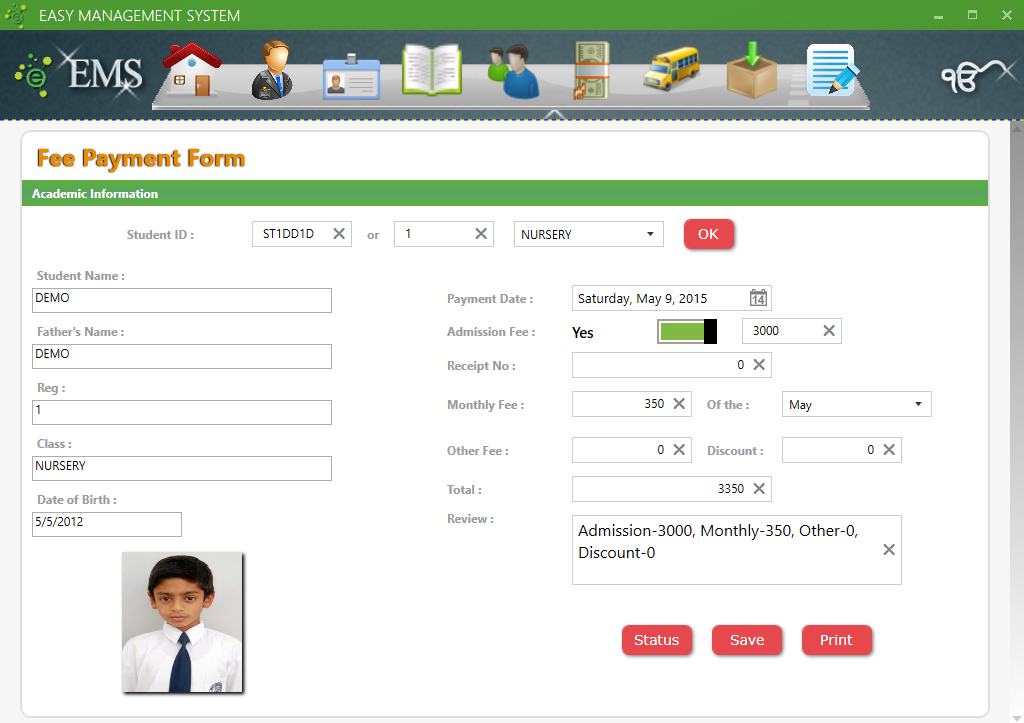The image size is (1024, 723).
Task: Open the Payment Date calendar picker
Action: click(x=758, y=298)
